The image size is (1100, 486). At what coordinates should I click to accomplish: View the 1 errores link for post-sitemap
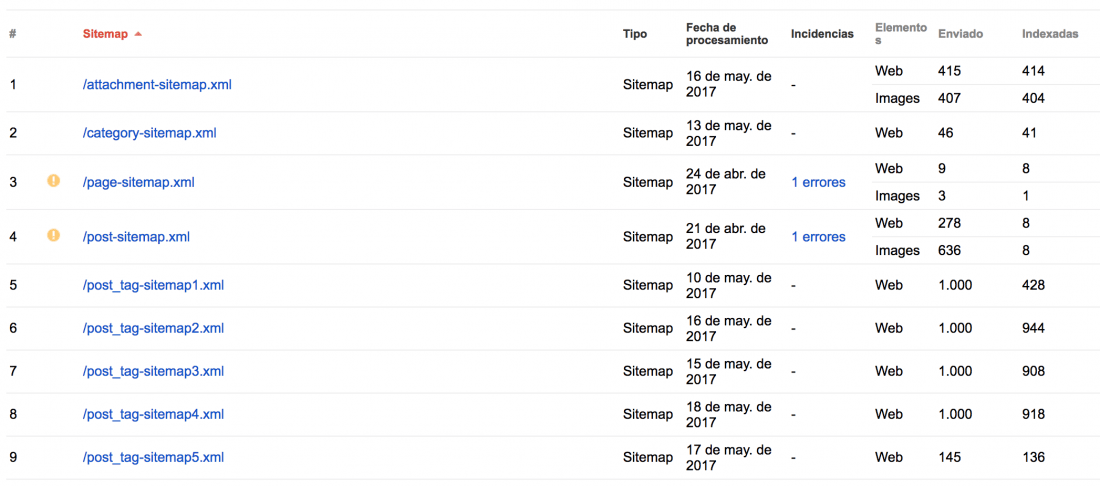click(x=819, y=237)
